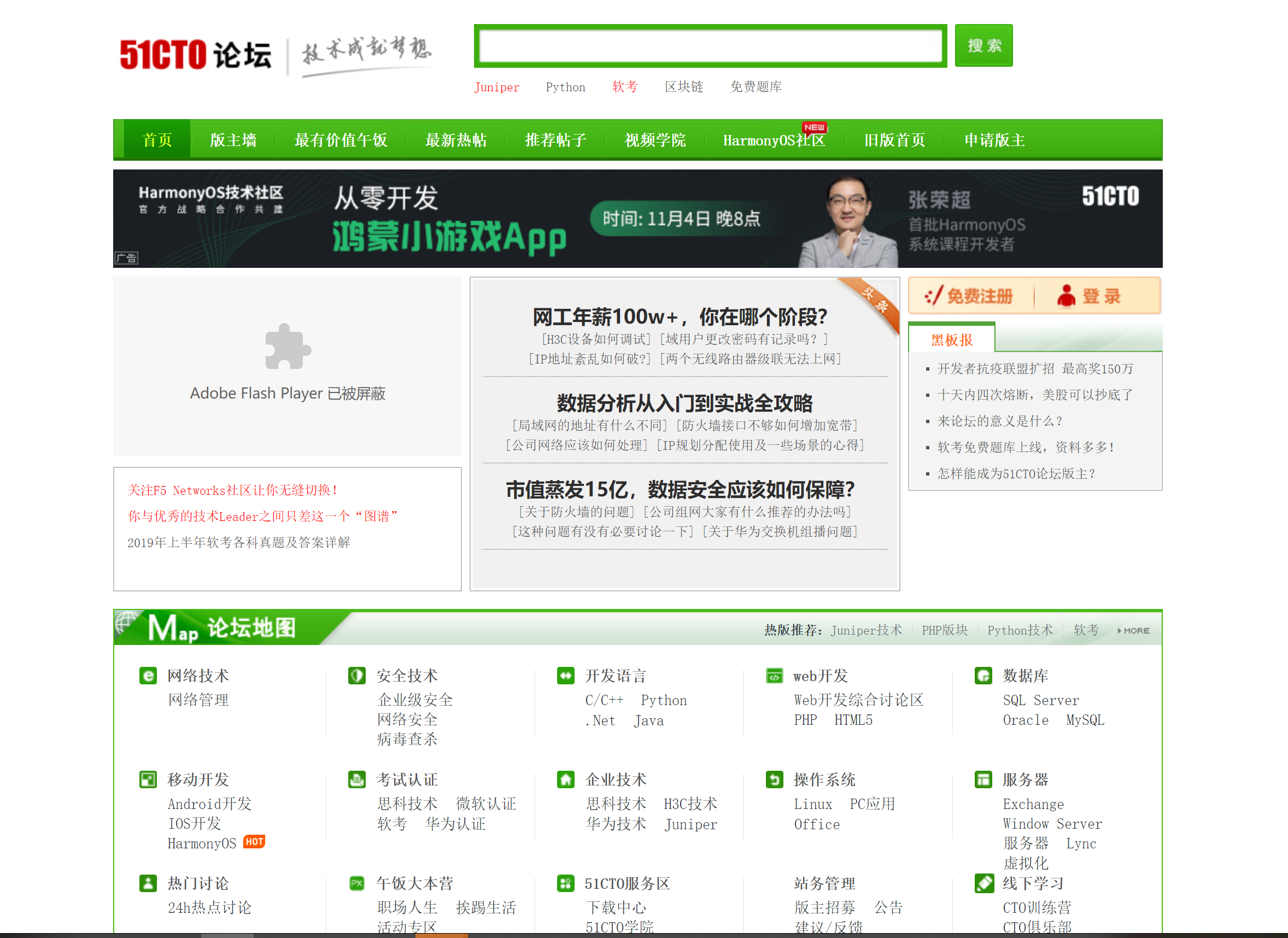The image size is (1288, 938).
Task: Click the 线下学习 pencil icon
Action: tap(983, 883)
